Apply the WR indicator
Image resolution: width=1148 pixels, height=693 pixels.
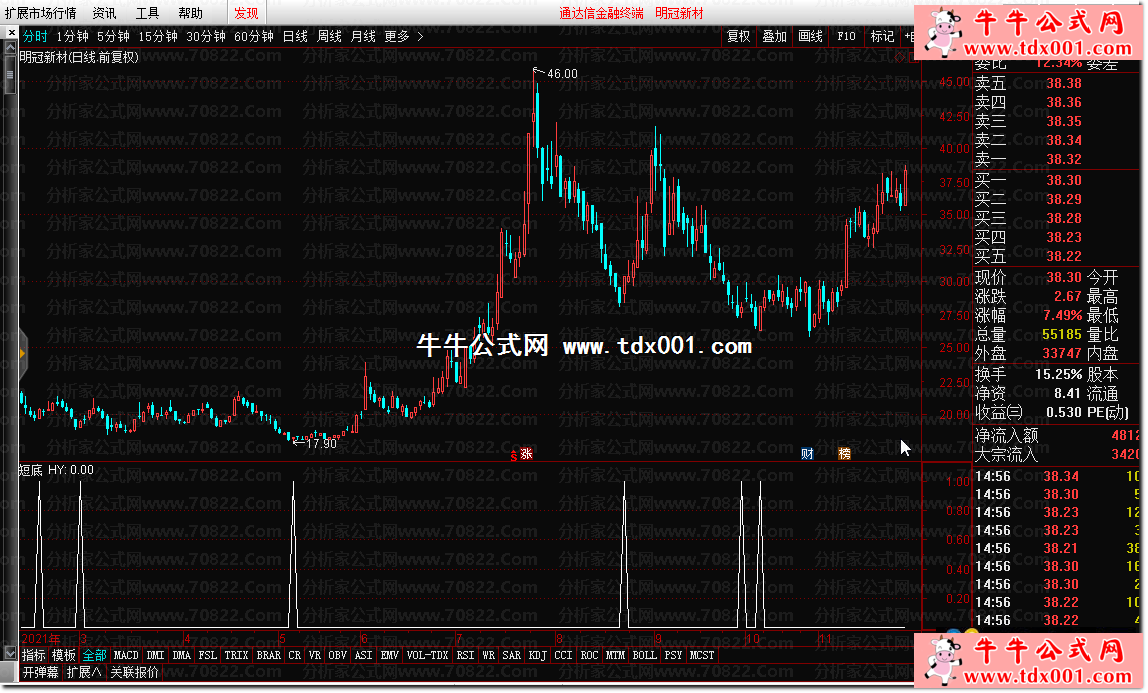point(488,655)
